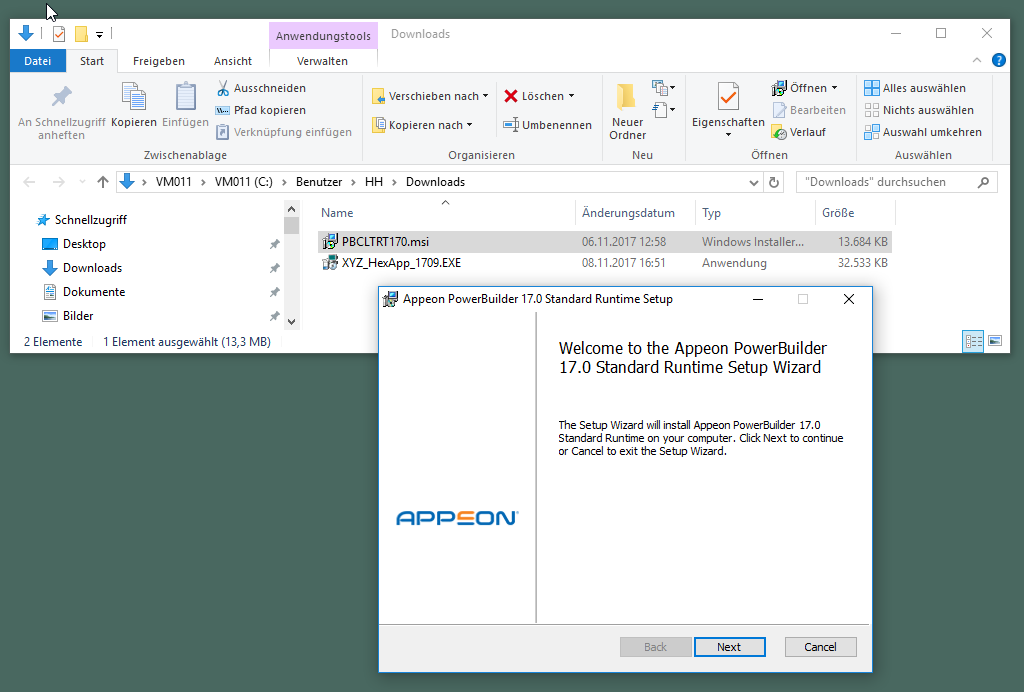Click the Bilder icon in navigation pane
Image resolution: width=1024 pixels, height=692 pixels.
(50, 316)
